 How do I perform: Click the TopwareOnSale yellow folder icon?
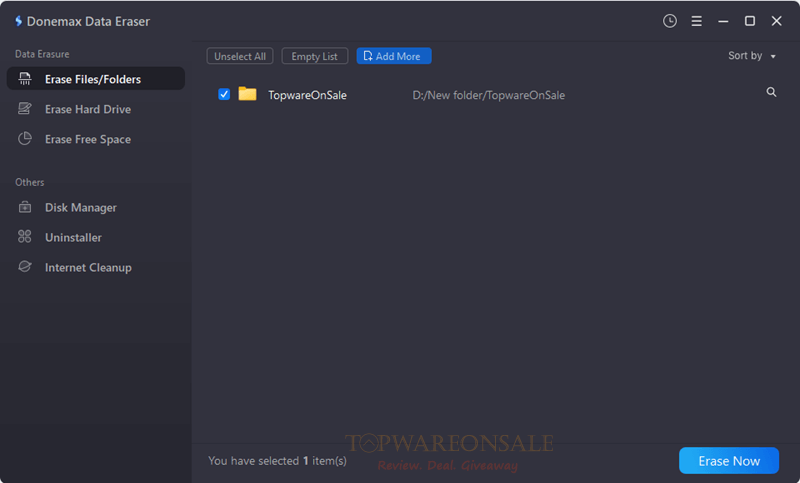247,94
